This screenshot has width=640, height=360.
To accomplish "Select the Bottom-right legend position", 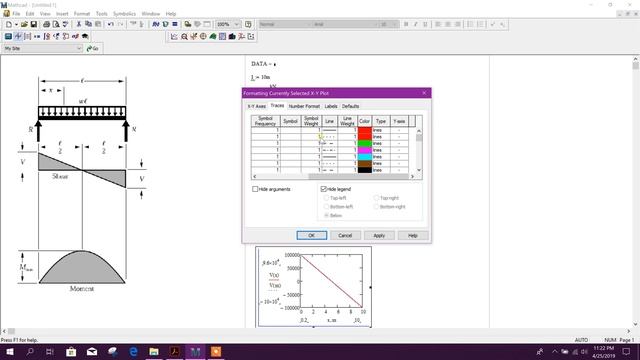I will 376,207.
